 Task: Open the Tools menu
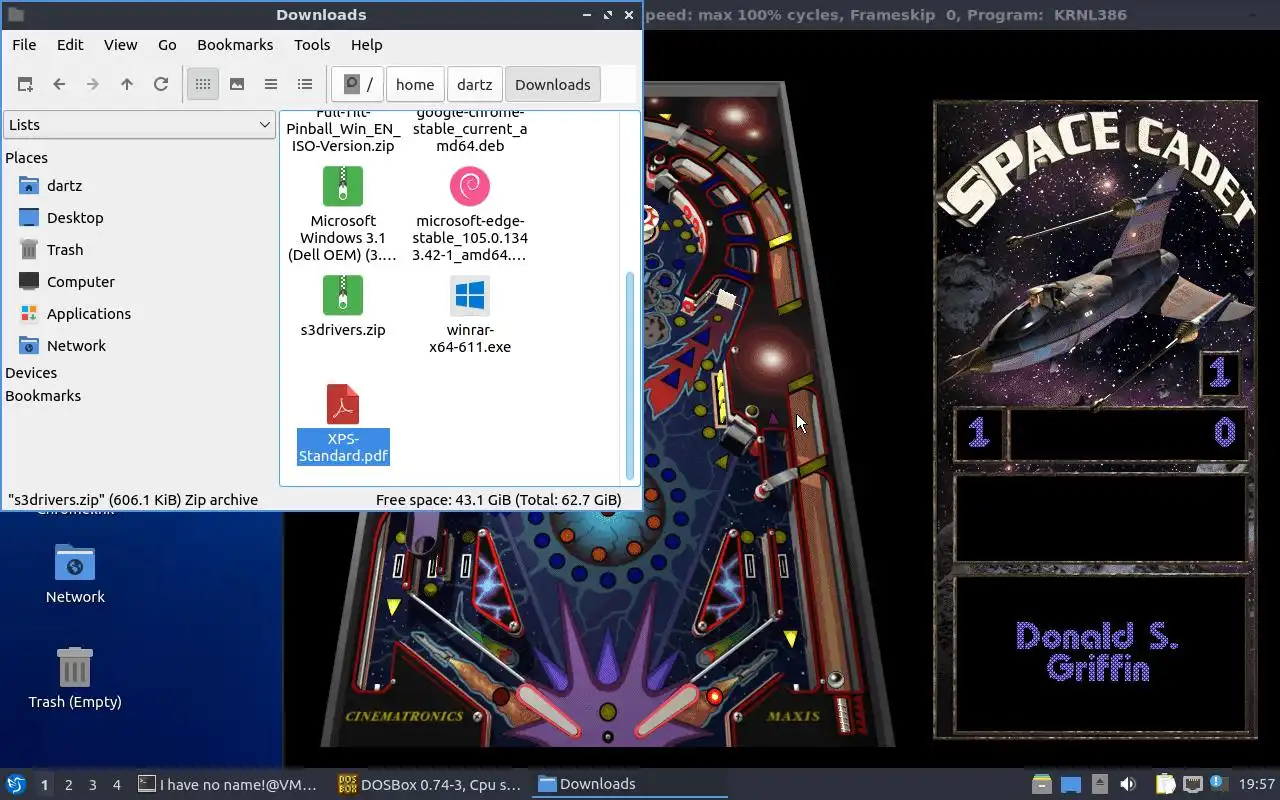pyautogui.click(x=312, y=45)
